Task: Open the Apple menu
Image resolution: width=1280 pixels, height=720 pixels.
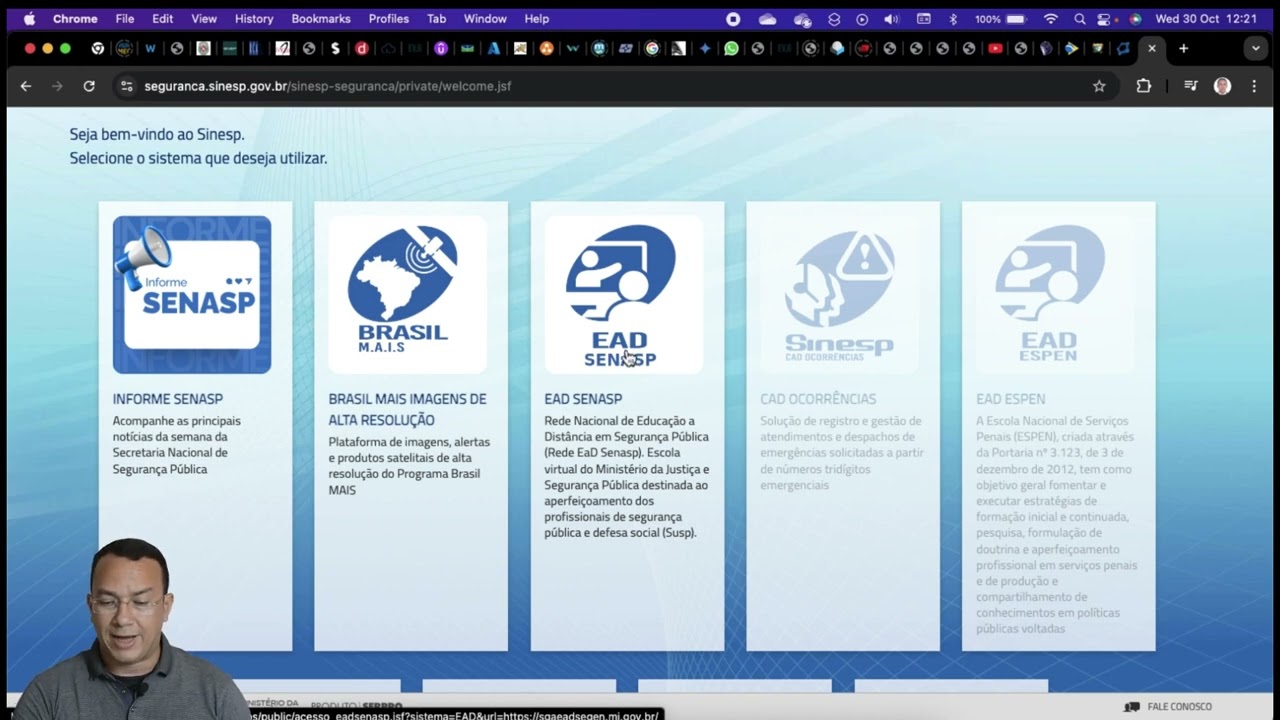Action: click(29, 19)
